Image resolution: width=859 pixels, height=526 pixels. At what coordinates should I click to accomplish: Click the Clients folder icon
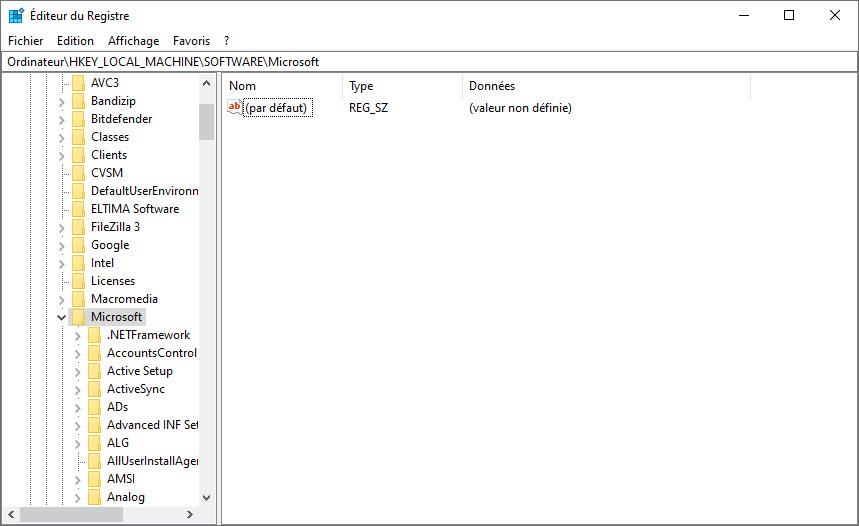click(x=78, y=155)
